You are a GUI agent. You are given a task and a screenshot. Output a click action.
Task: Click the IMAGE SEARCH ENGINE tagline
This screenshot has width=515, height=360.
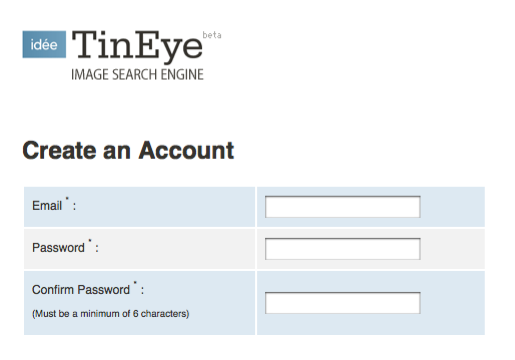pyautogui.click(x=137, y=74)
